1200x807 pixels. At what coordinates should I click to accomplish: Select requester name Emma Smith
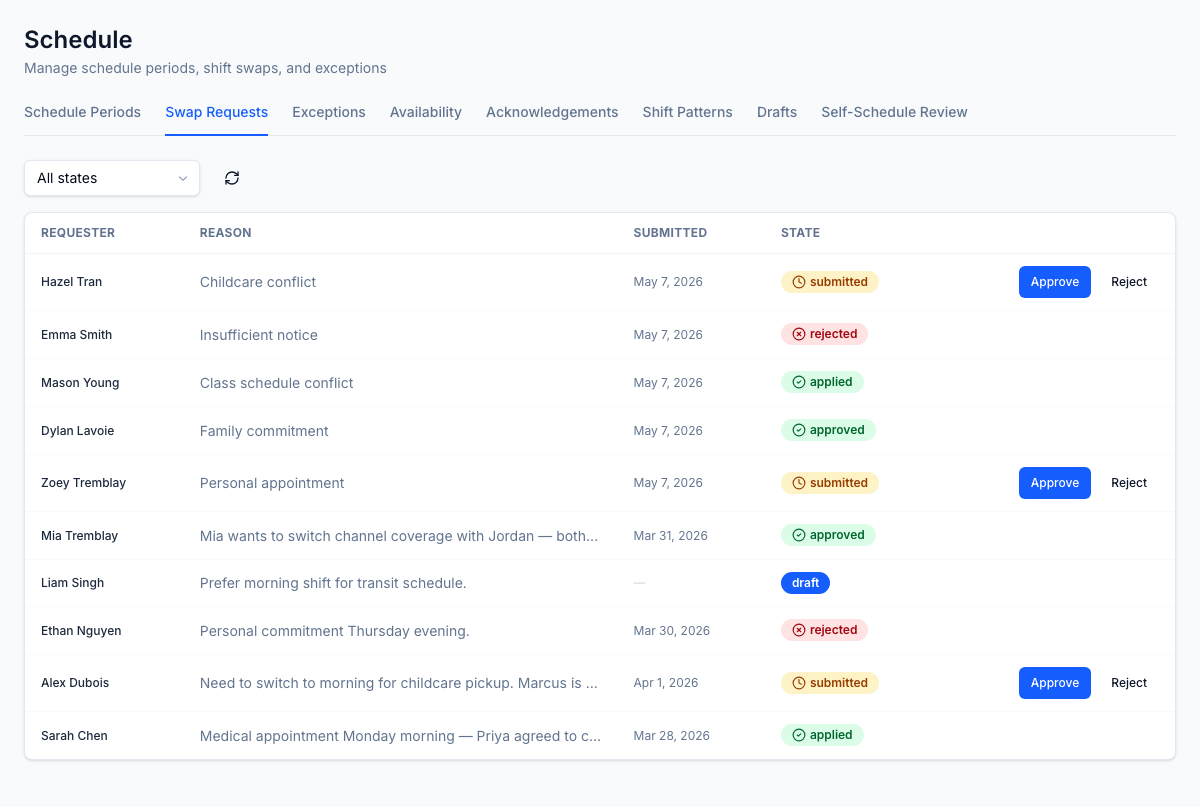click(76, 335)
